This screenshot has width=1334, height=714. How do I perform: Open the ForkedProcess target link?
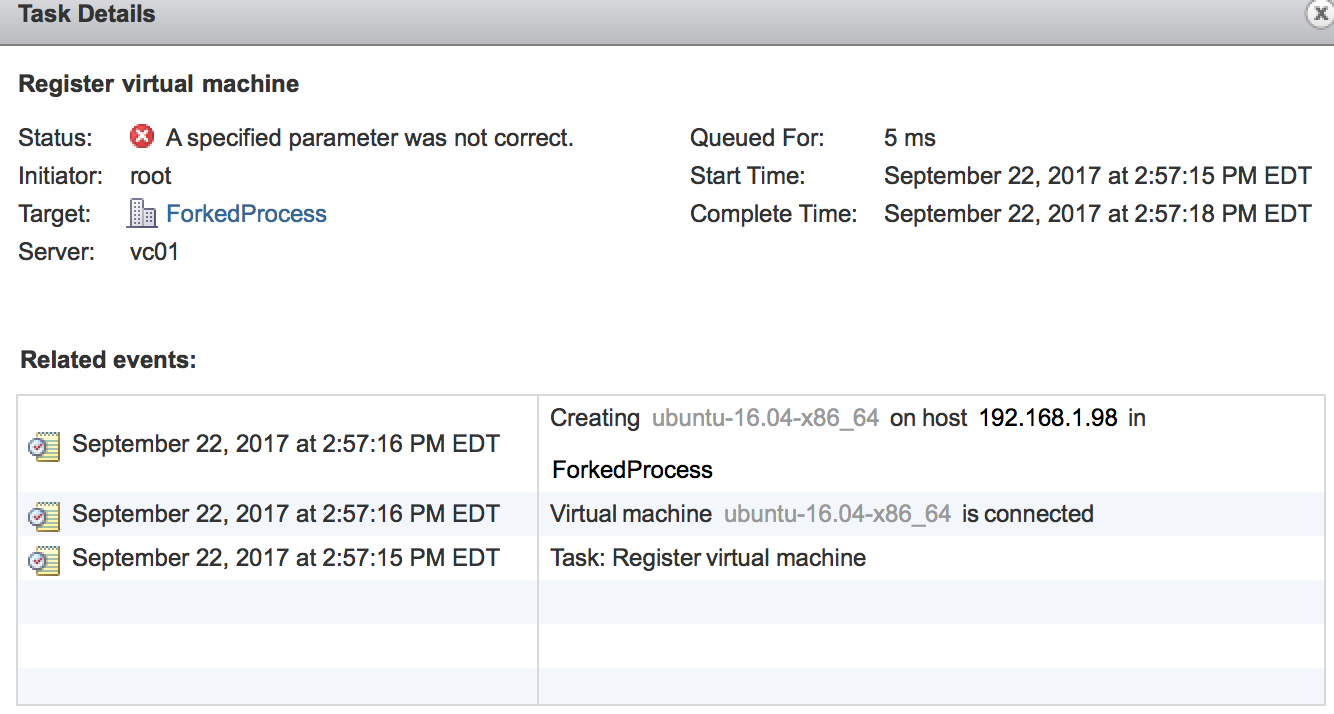(246, 214)
